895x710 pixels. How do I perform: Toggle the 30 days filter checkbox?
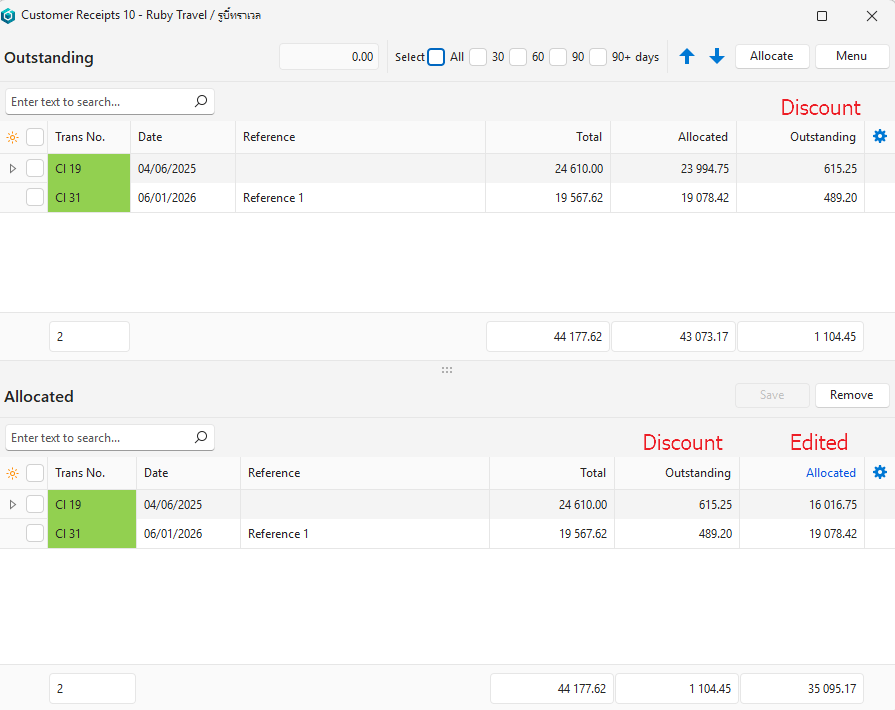(478, 57)
